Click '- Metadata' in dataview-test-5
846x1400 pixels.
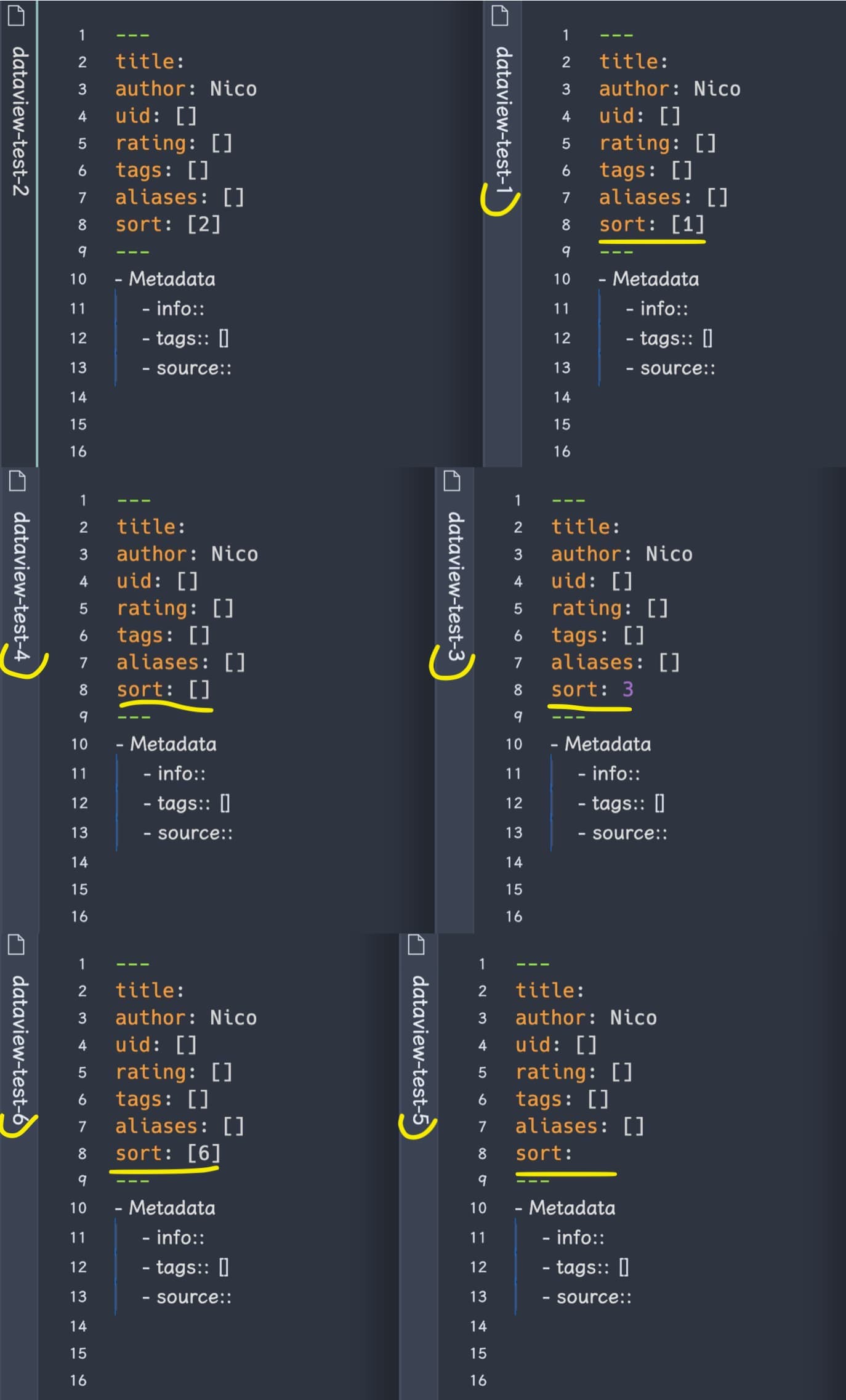pos(565,1208)
